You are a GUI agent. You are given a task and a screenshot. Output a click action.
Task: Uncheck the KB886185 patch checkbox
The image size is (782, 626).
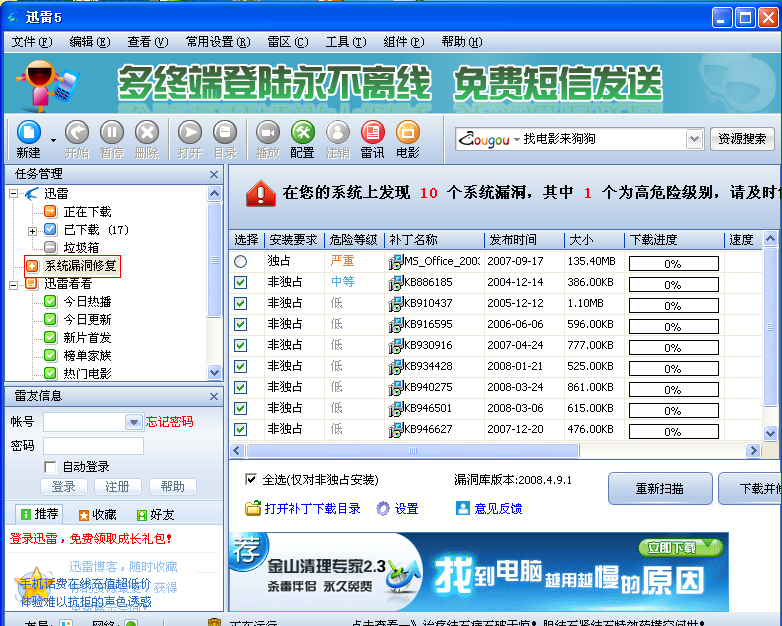tap(240, 282)
